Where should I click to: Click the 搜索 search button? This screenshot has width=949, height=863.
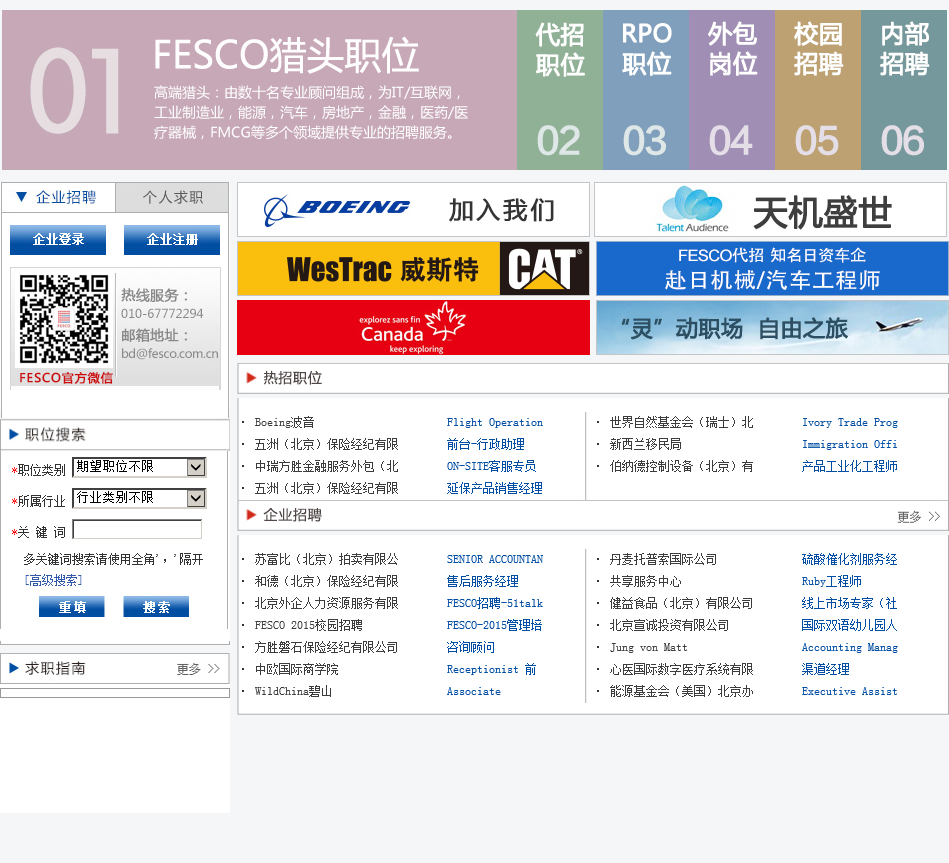[156, 606]
